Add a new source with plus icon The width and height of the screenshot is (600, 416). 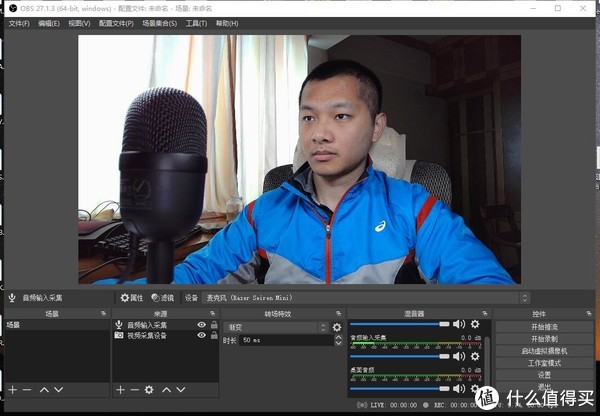121,390
